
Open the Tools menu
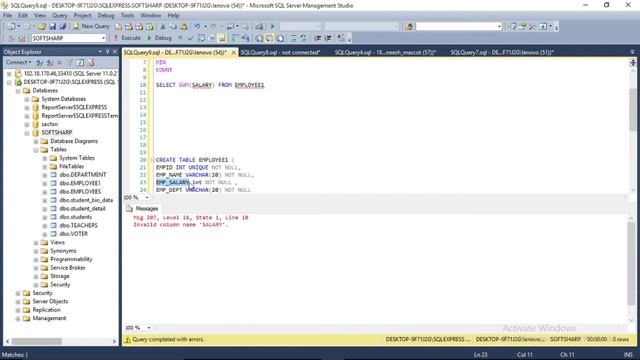(127, 16)
